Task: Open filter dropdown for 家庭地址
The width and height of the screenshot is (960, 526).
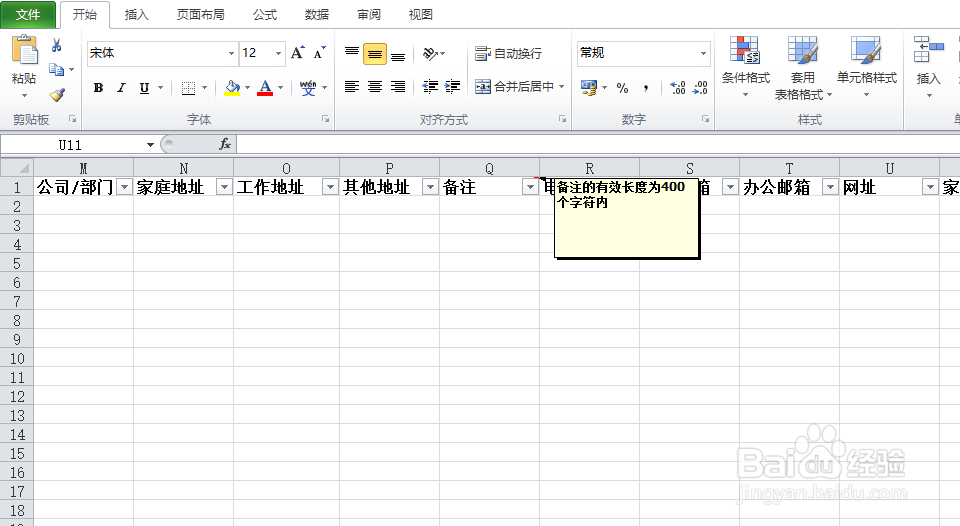Action: (225, 187)
